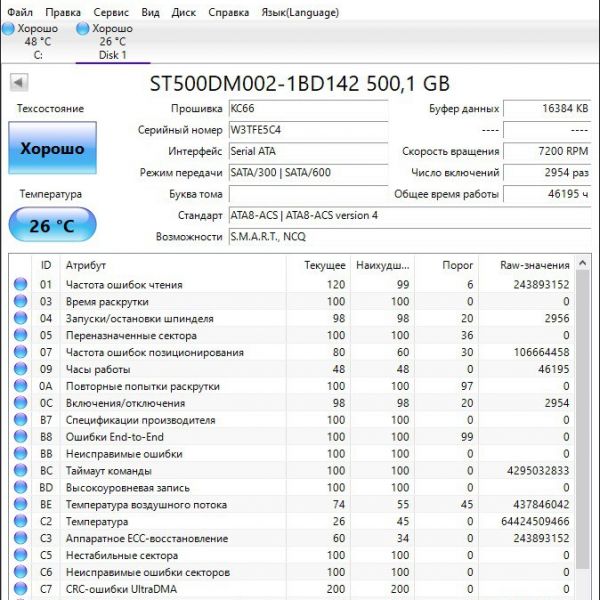
Task: Open the Файл menu
Action: pyautogui.click(x=20, y=12)
